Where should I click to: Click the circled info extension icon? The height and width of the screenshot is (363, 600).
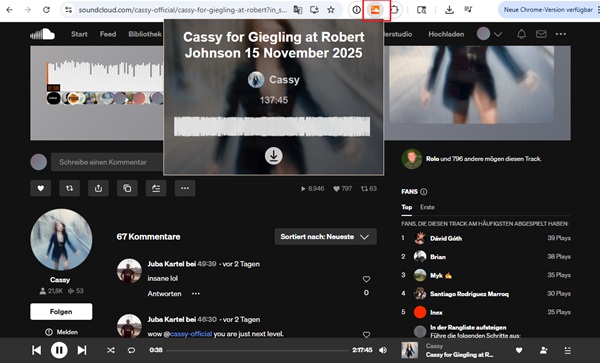tap(357, 10)
